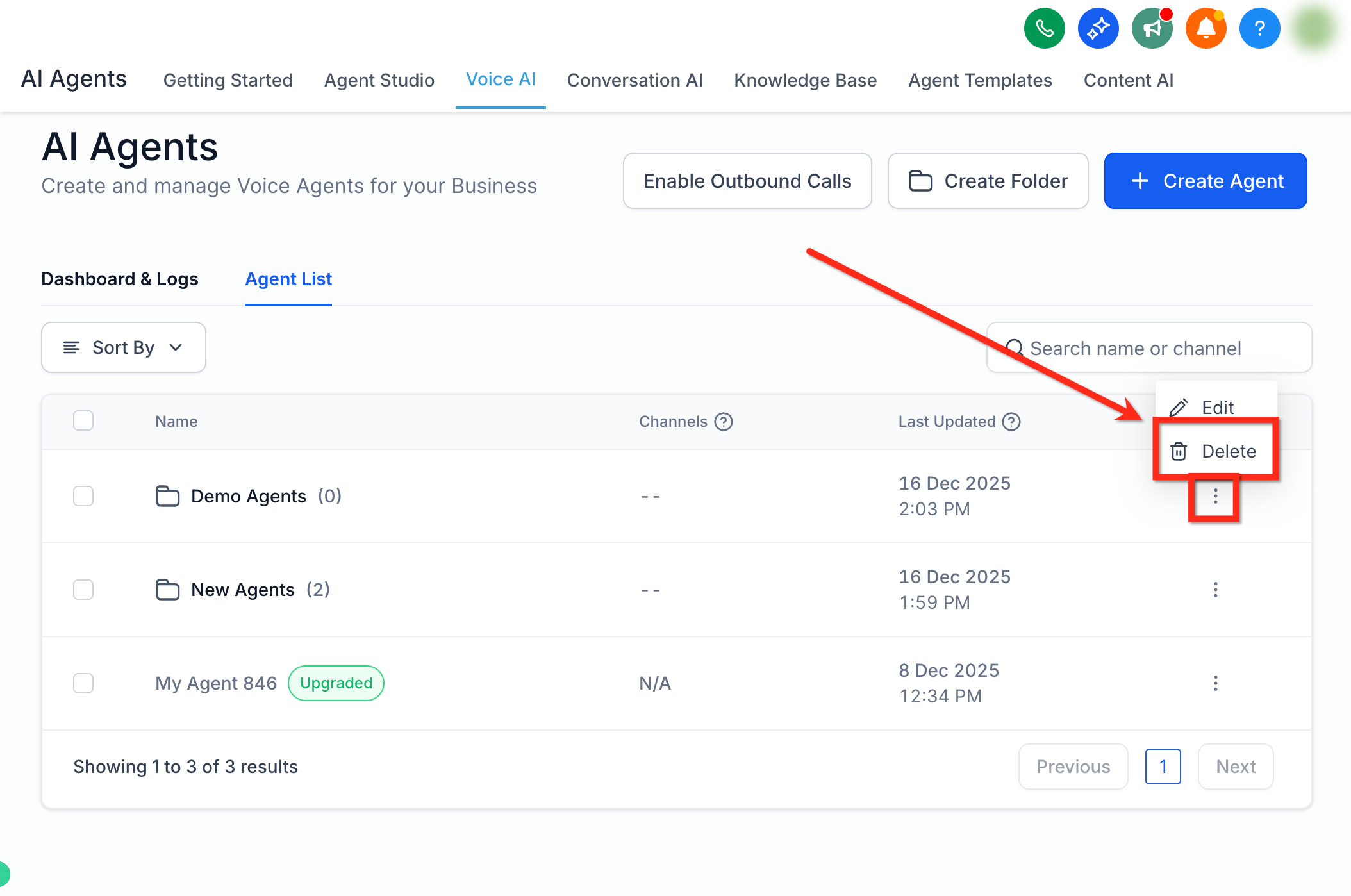Click the search magnifier icon
1351x896 pixels.
pyautogui.click(x=1015, y=348)
